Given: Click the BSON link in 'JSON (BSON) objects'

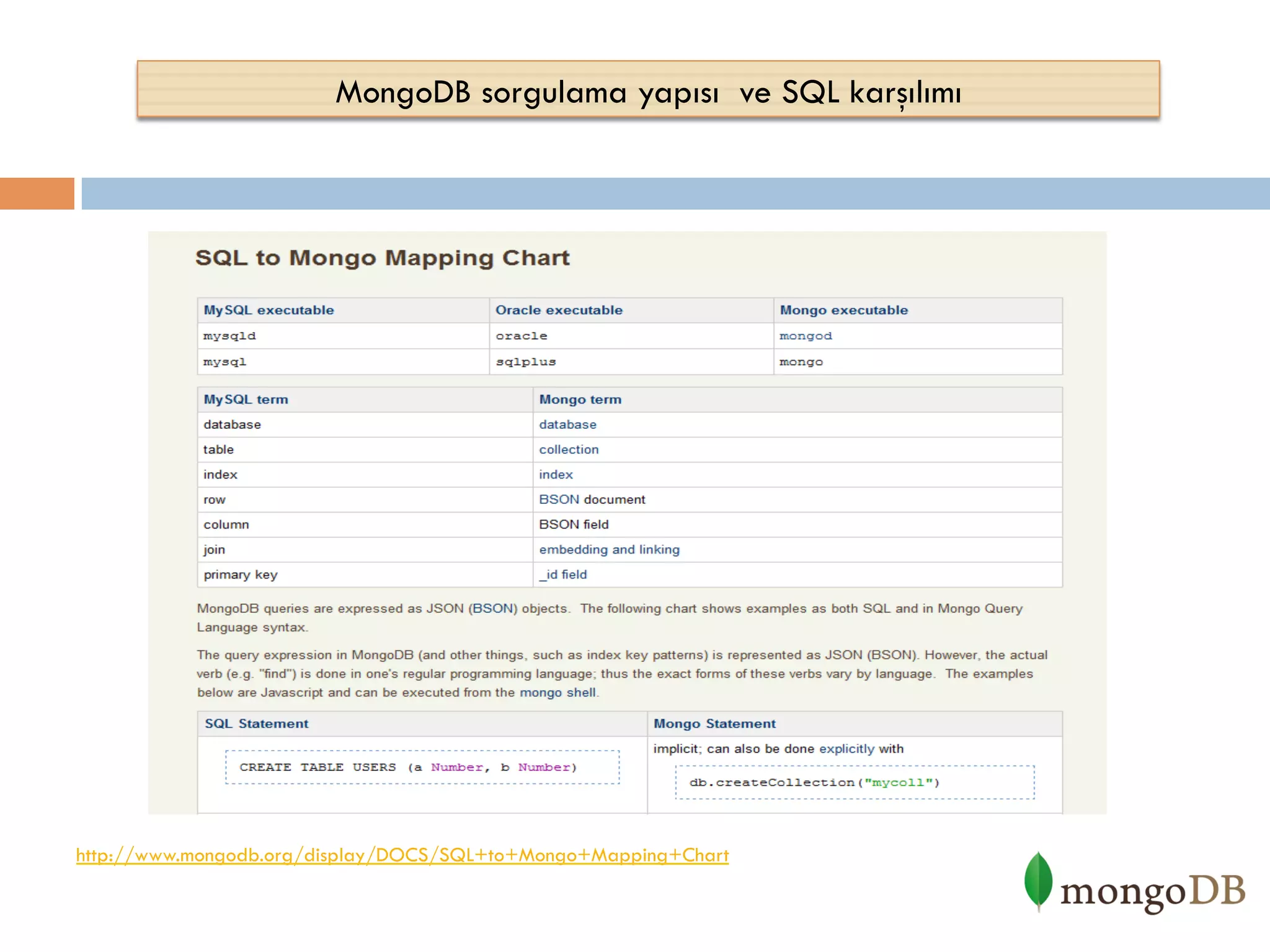Looking at the screenshot, I should coord(494,609).
